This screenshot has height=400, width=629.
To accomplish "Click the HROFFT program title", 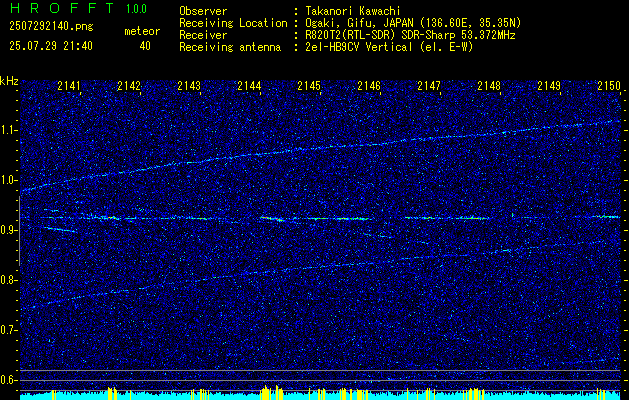I will click(x=62, y=8).
